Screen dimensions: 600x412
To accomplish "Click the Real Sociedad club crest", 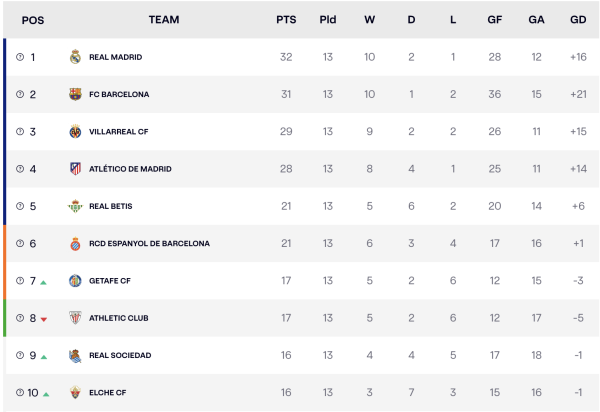I will click(x=75, y=356).
